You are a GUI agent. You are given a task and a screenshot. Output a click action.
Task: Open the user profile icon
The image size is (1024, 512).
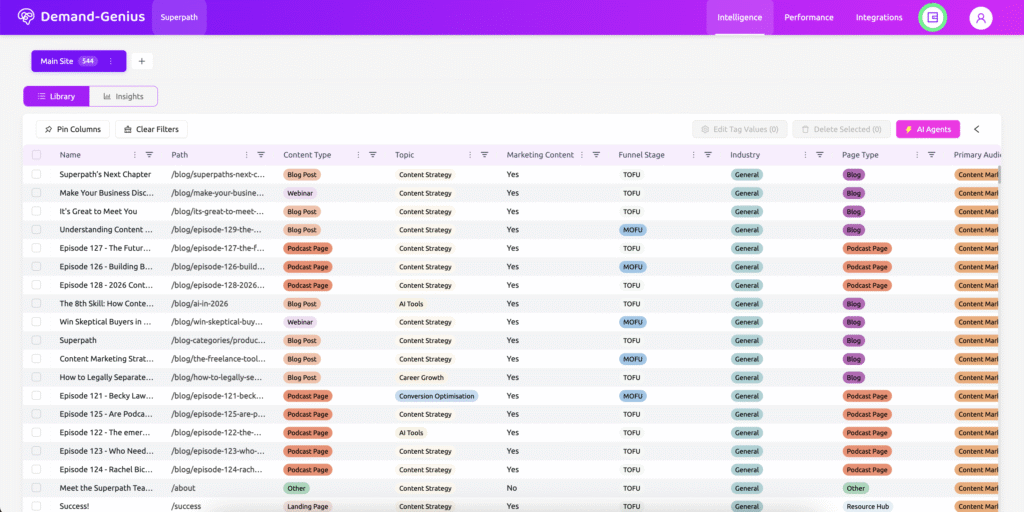980,18
